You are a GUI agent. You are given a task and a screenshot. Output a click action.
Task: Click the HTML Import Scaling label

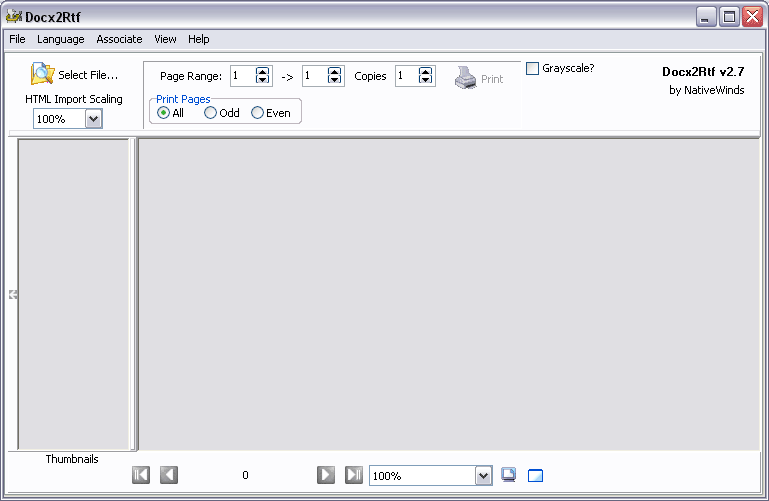[x=74, y=99]
